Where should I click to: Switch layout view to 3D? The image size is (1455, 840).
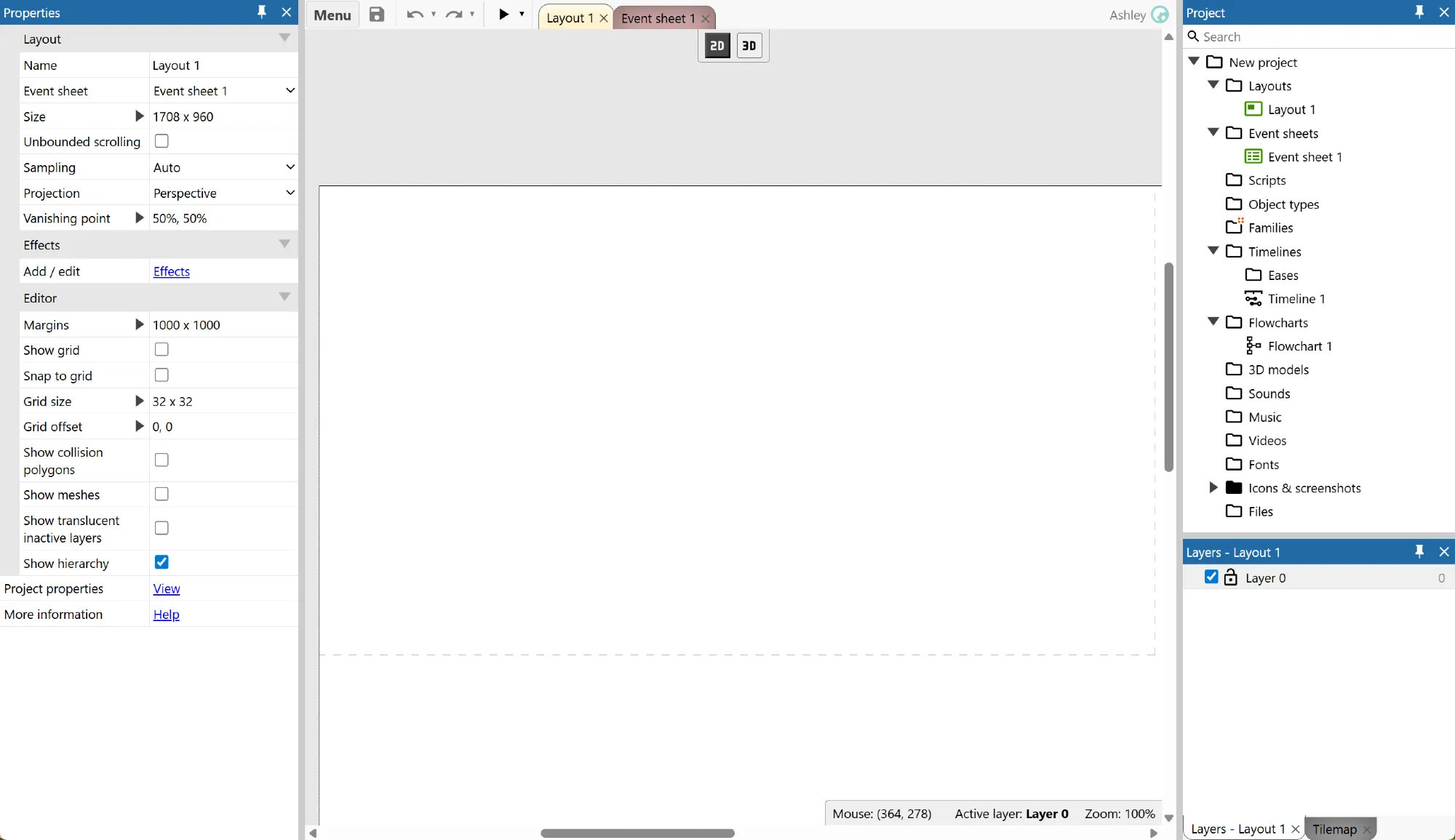pos(749,46)
